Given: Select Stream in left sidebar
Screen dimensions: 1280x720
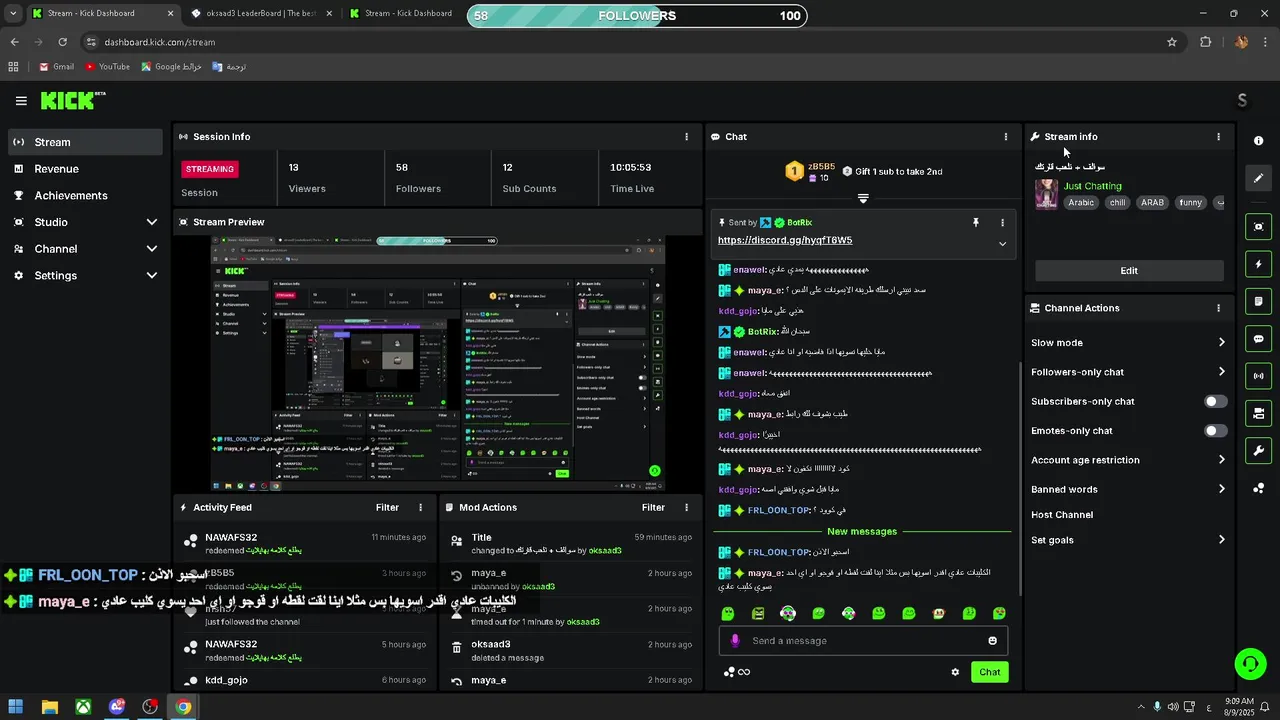Looking at the screenshot, I should [85, 142].
